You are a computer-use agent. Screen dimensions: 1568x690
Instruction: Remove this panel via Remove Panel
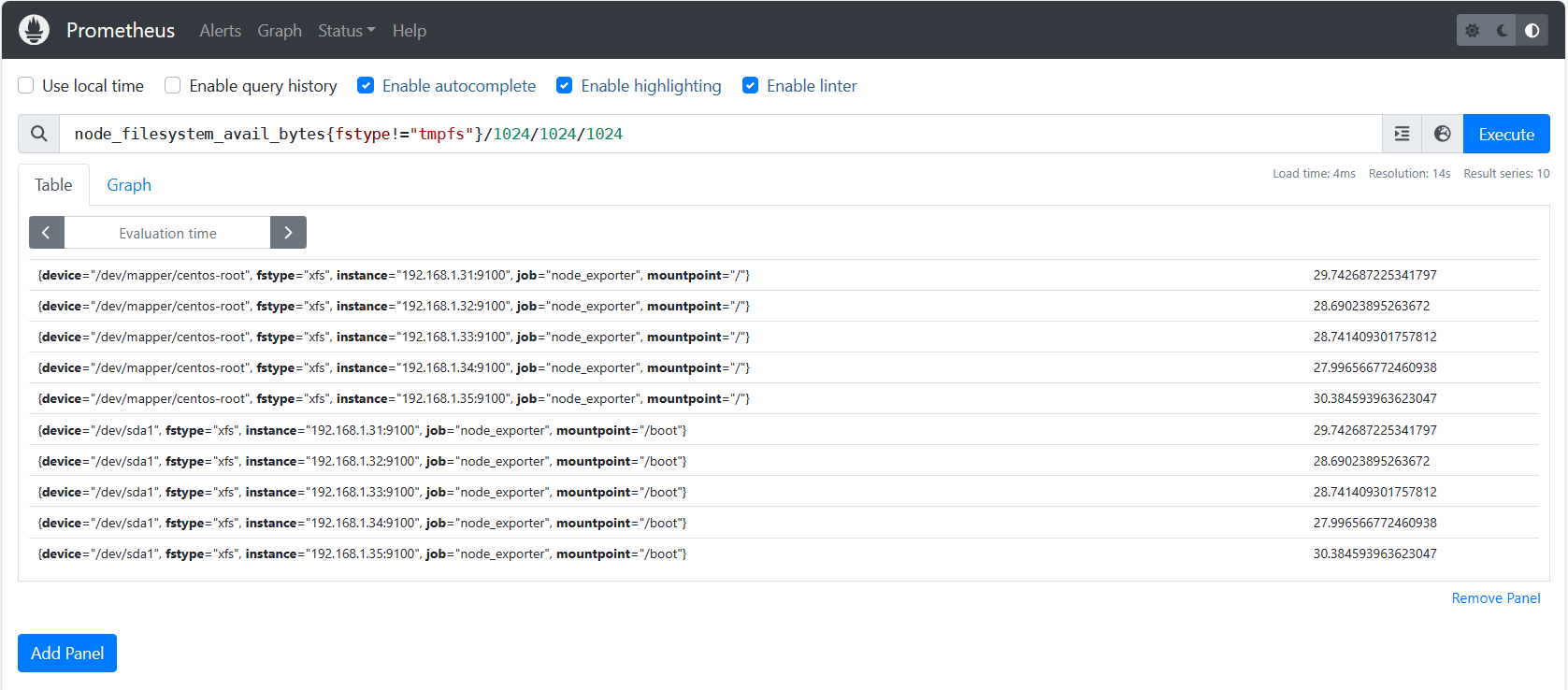(1496, 598)
